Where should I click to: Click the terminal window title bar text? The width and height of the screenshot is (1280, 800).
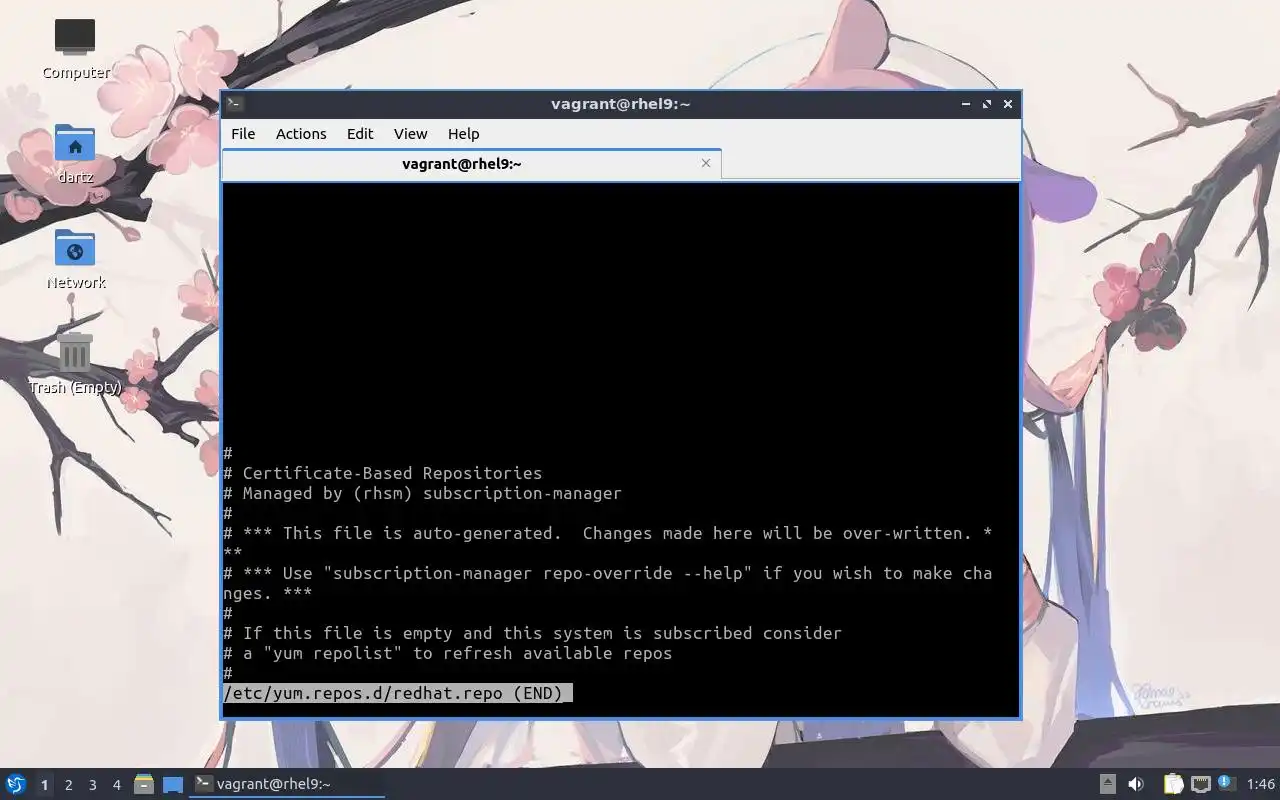[x=621, y=104]
